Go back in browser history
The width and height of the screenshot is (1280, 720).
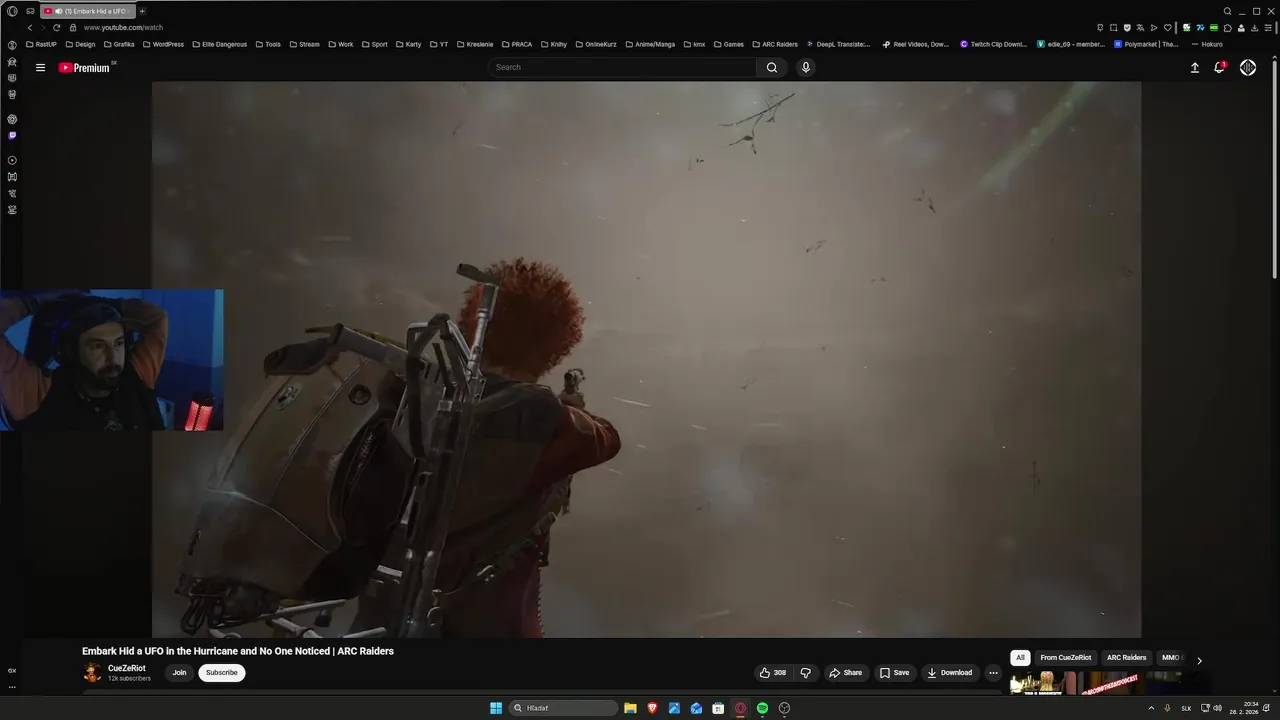coord(30,28)
